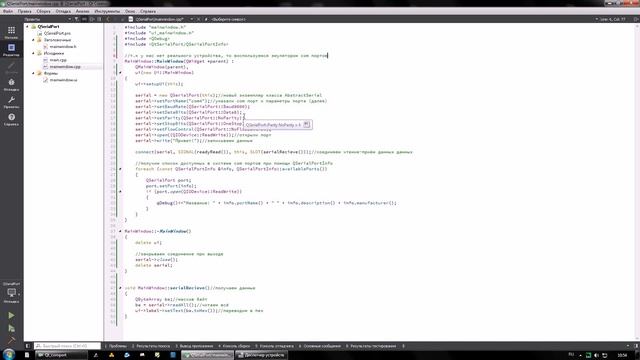Open the Инструменты (Tools) menu
Screen dimensions: 640x360
click(107, 11)
